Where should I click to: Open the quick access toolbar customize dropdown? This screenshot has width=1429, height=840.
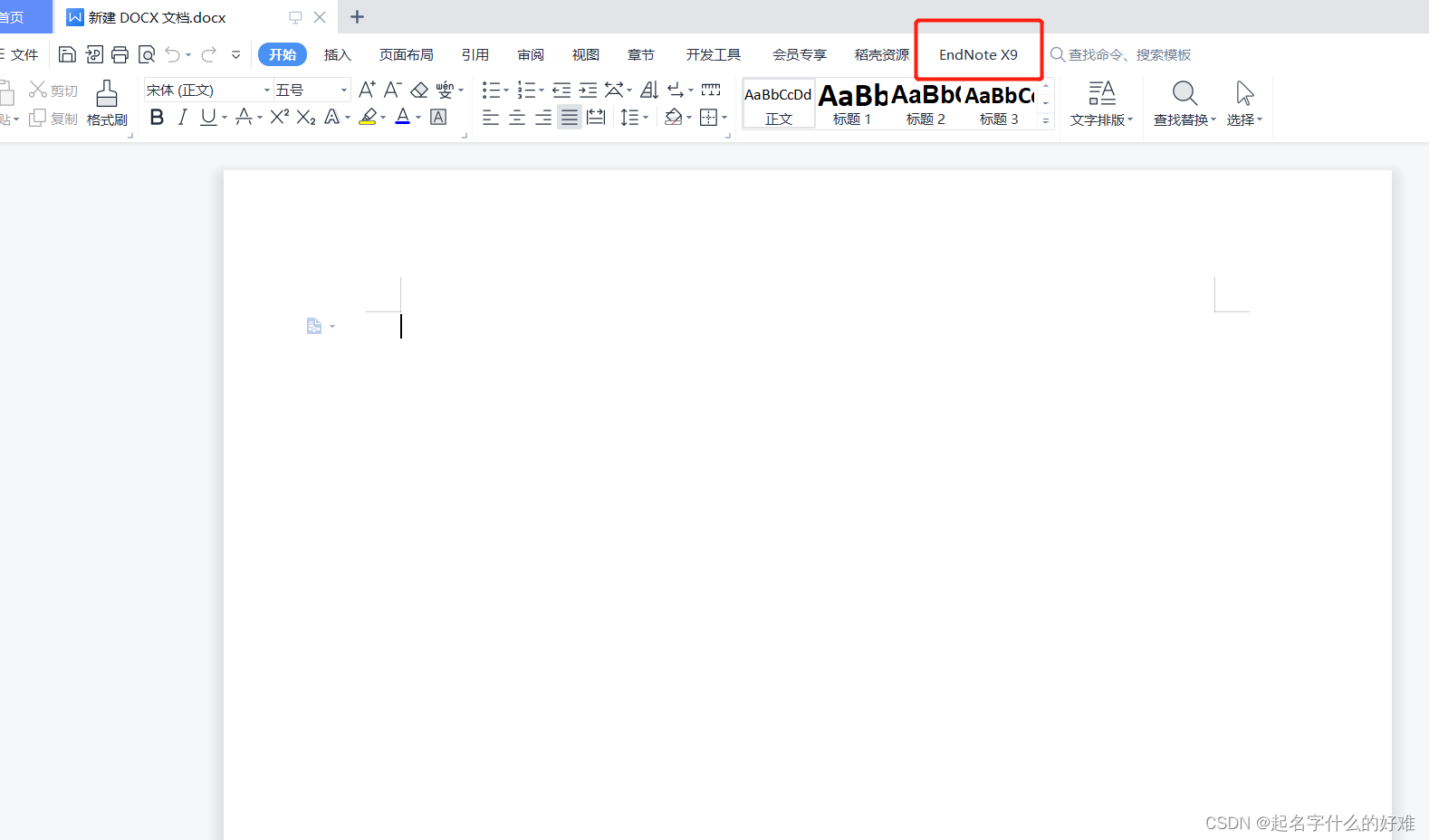tap(236, 54)
